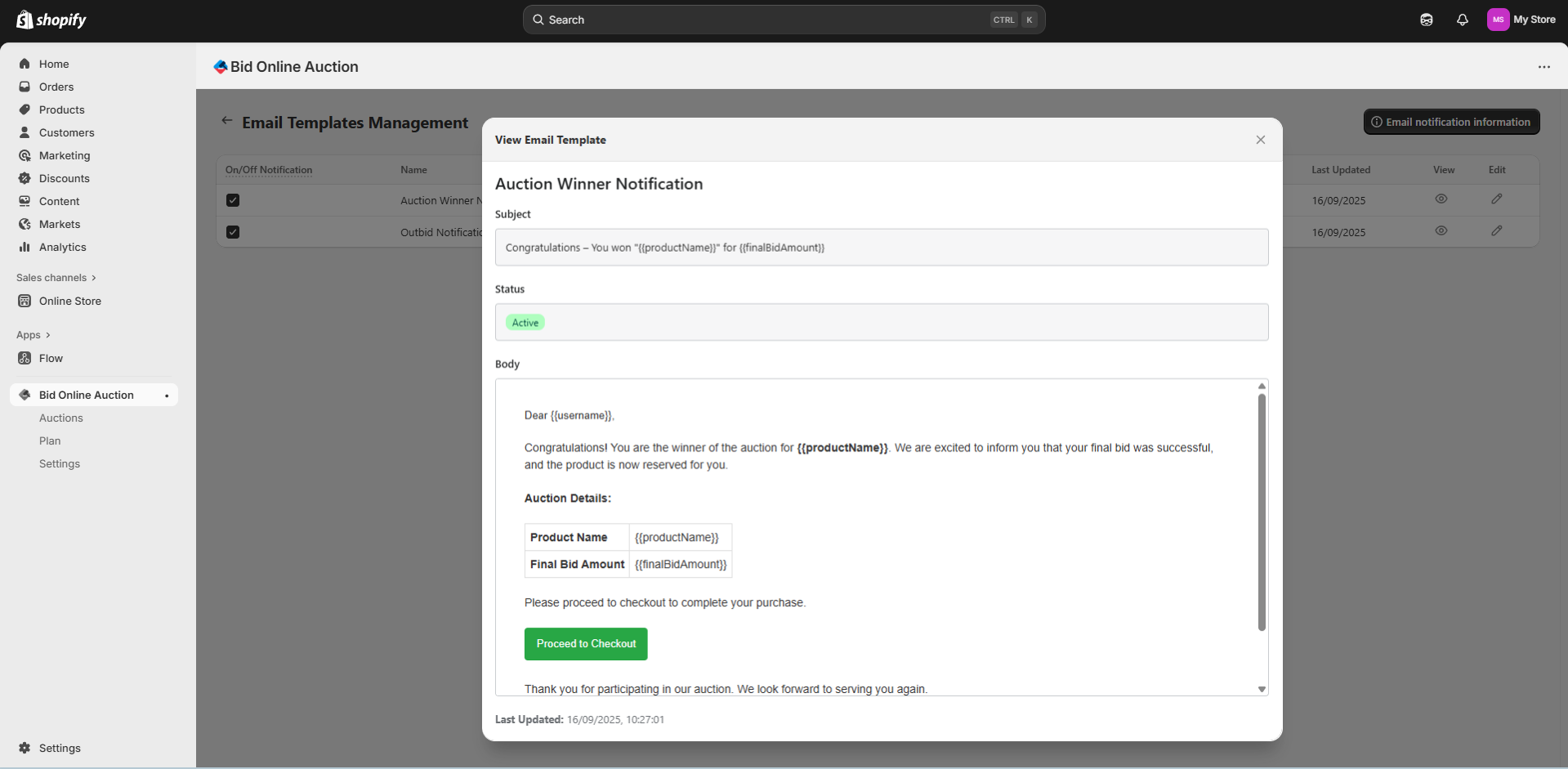Screen dimensions: 1568x769
Task: Open Auctions in the sidebar submenu
Action: click(61, 418)
